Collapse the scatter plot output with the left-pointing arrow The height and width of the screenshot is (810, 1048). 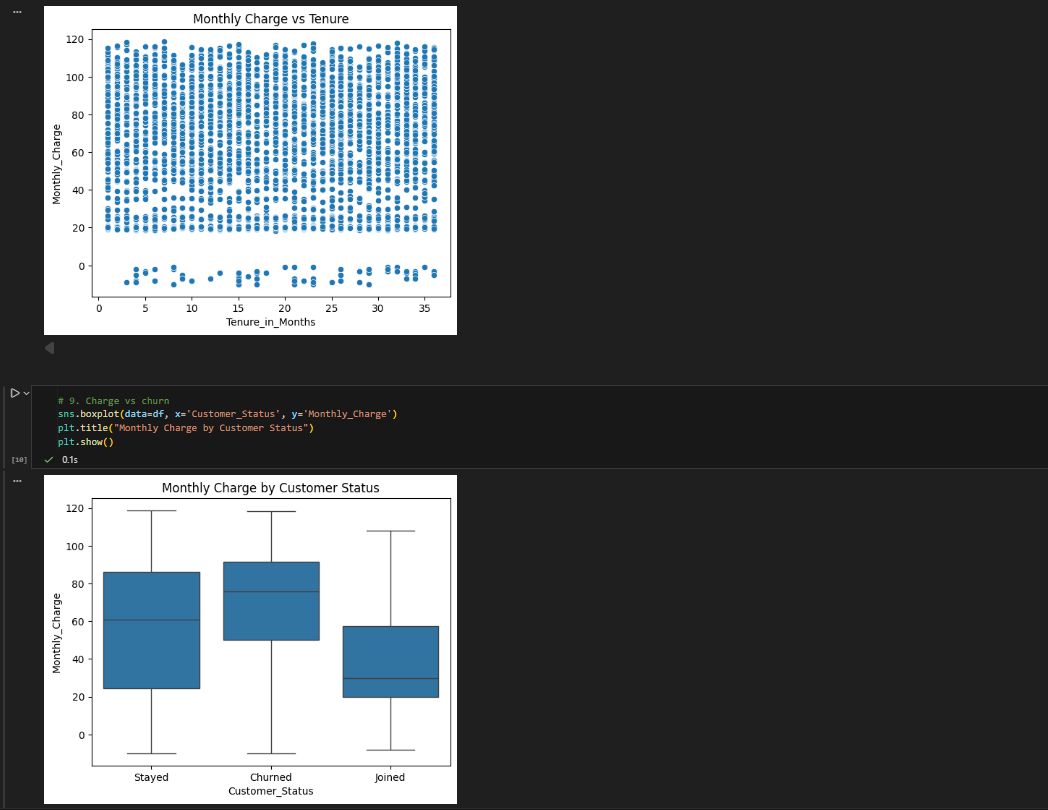click(x=48, y=347)
